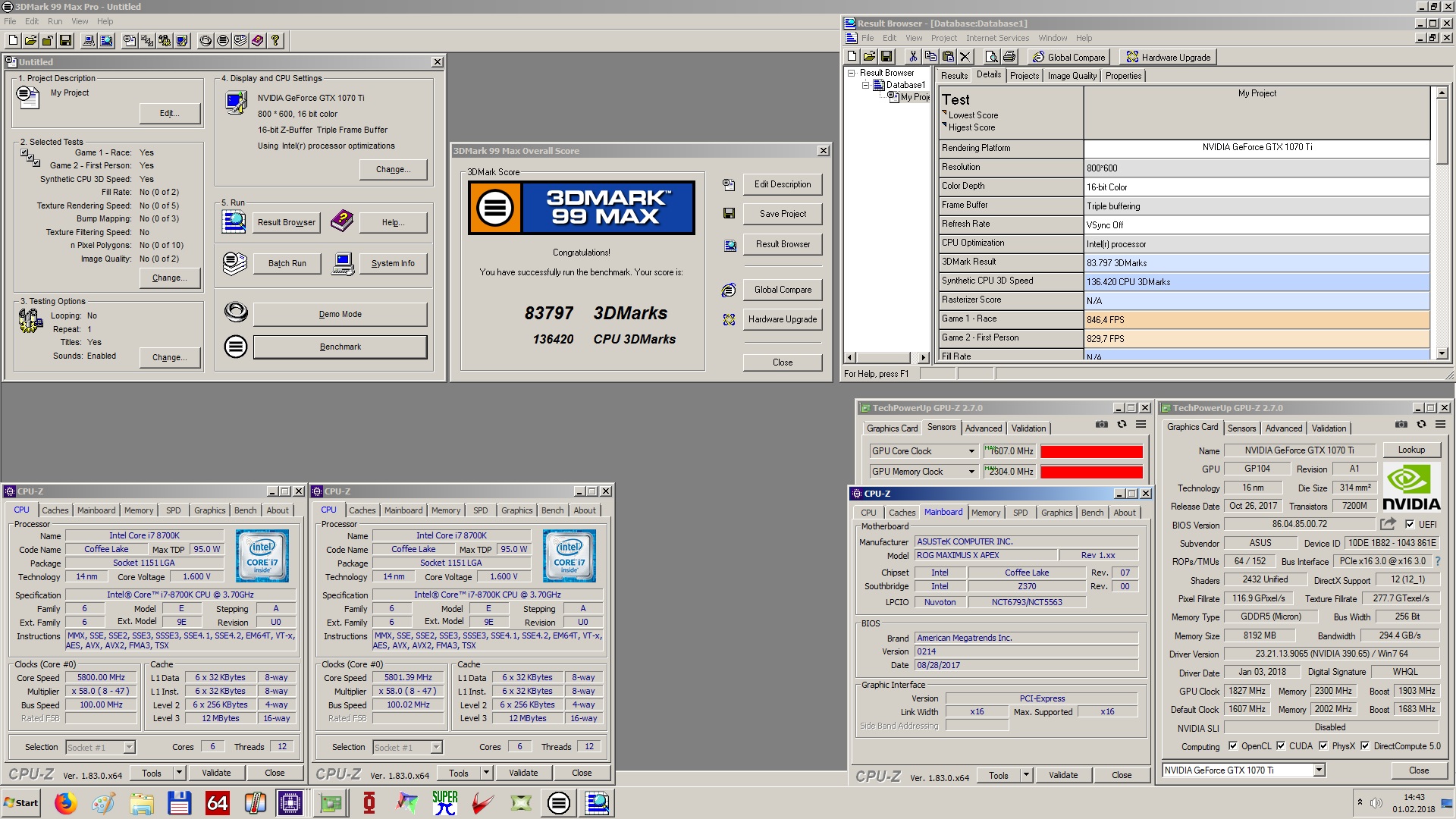Image resolution: width=1456 pixels, height=819 pixels.
Task: Open File Explorer from the taskbar
Action: (141, 803)
